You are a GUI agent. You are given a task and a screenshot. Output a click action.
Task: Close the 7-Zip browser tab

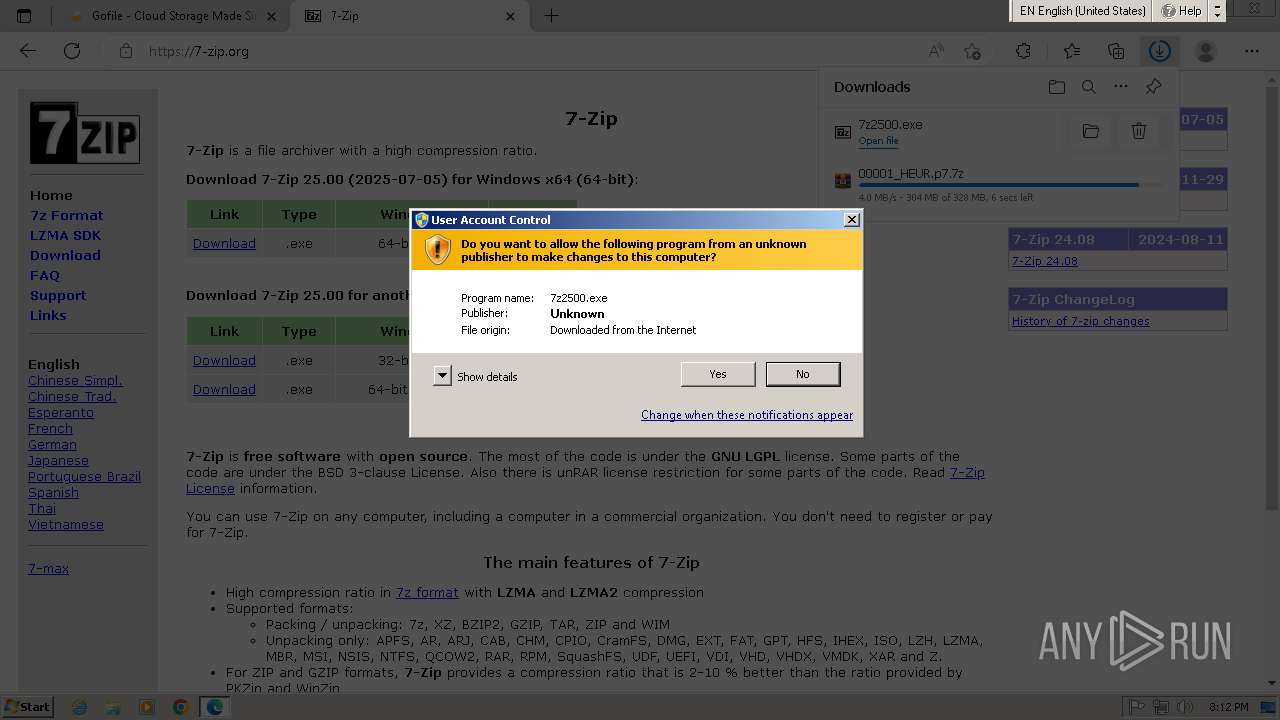tap(511, 16)
